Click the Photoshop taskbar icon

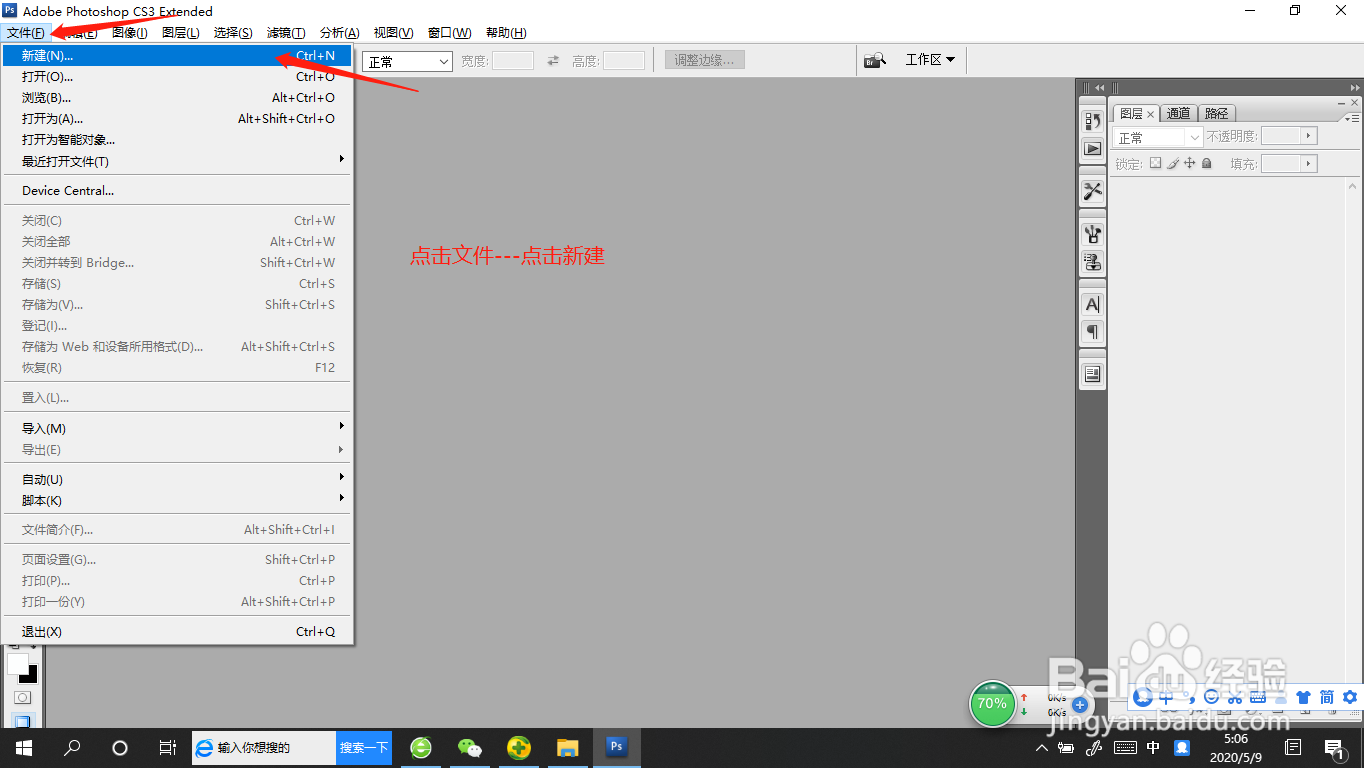coord(616,747)
